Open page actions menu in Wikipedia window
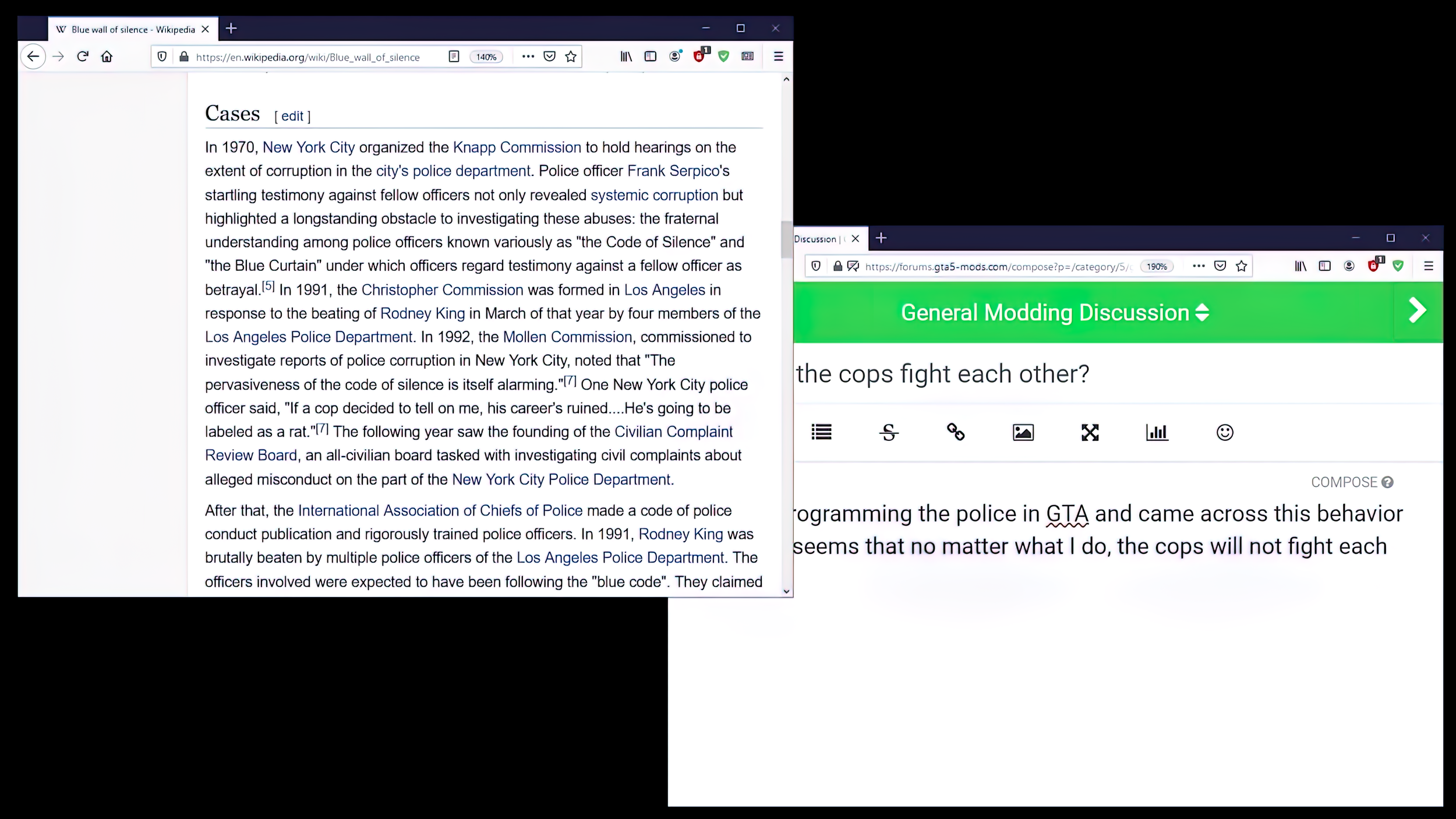The image size is (1456, 819). (528, 57)
